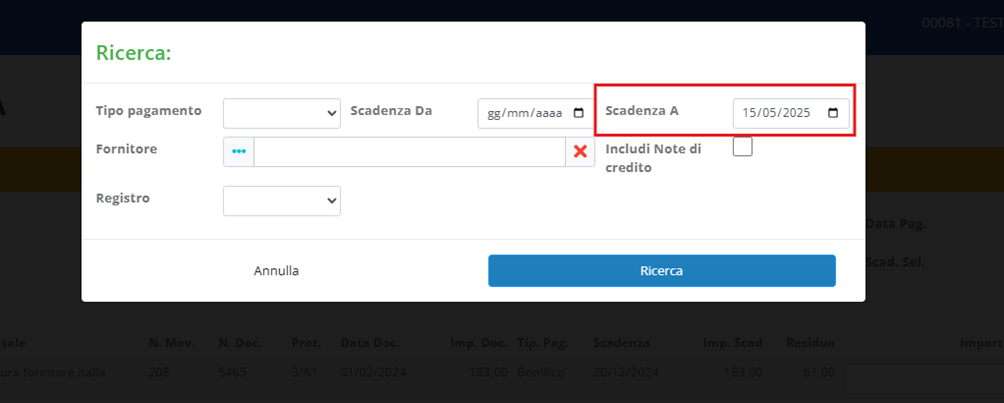Expand the Tipo pagamento dropdown
This screenshot has width=1004, height=403.
[282, 113]
